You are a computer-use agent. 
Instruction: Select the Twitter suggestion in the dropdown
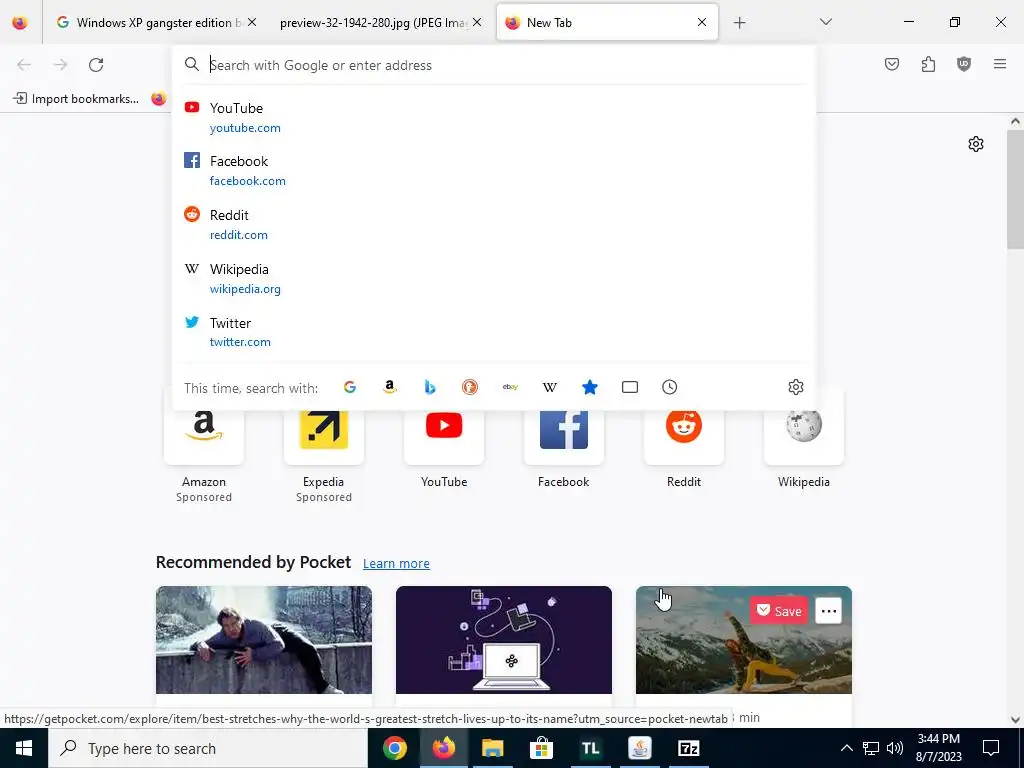[493, 332]
